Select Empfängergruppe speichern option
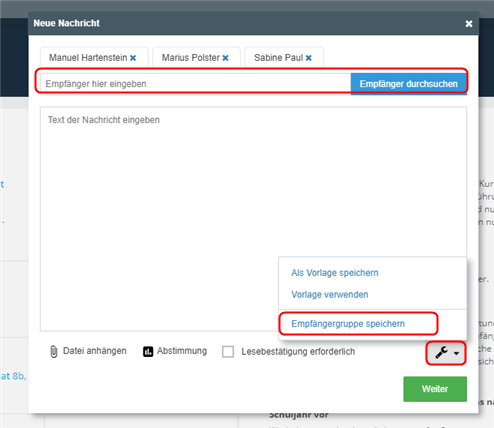 348,324
